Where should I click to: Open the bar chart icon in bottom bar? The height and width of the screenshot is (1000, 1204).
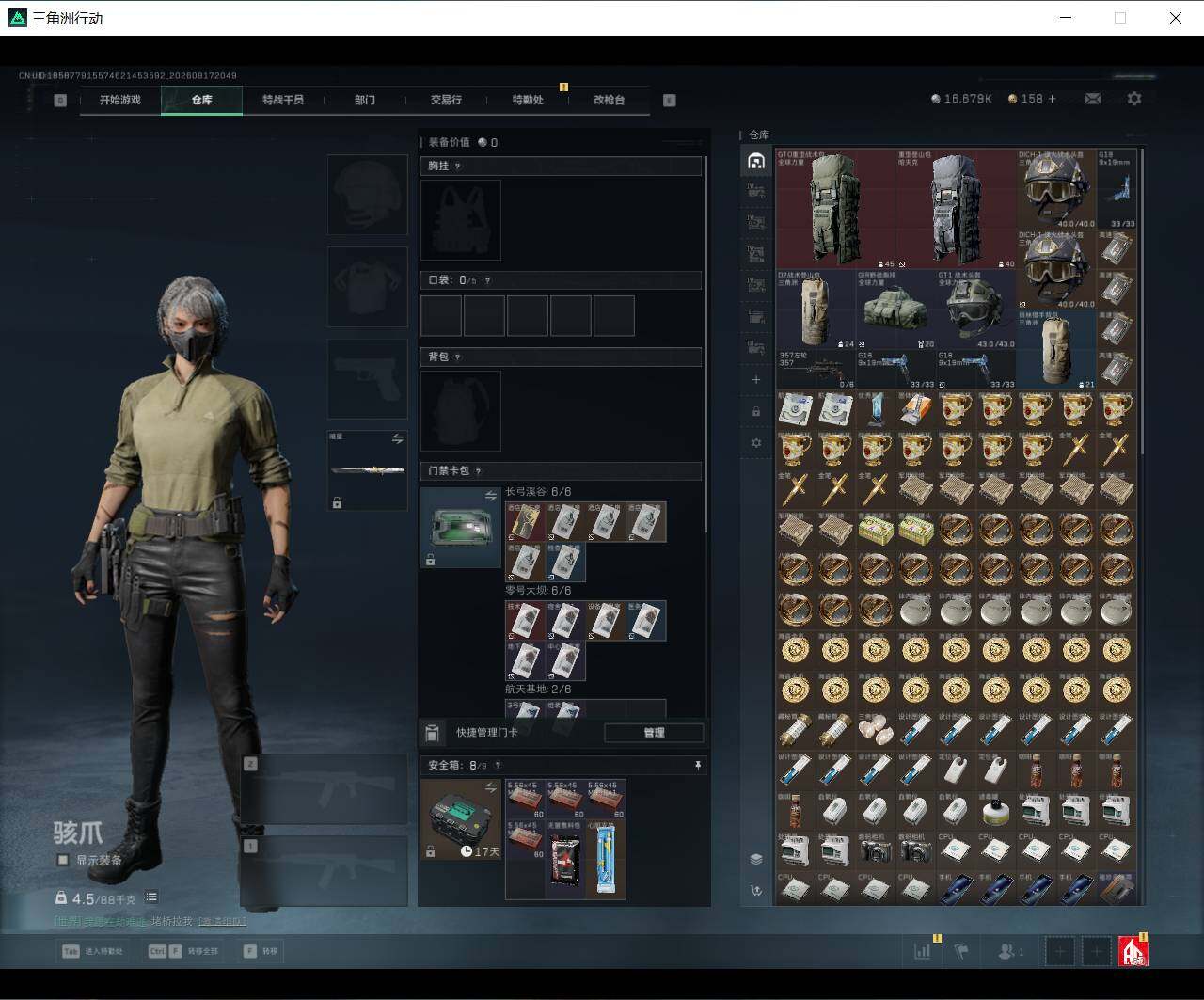tap(922, 951)
